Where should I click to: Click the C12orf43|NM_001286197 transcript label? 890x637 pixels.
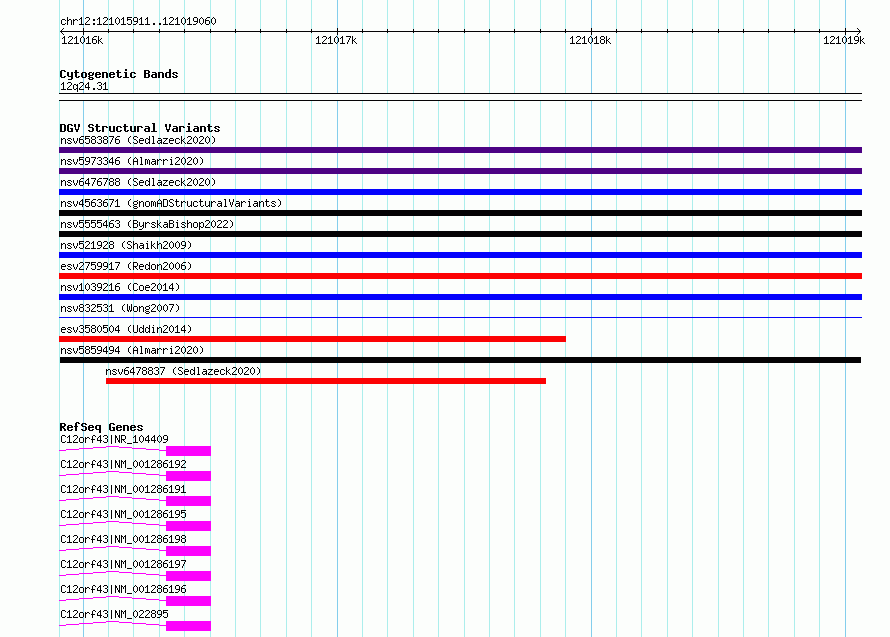[x=123, y=564]
